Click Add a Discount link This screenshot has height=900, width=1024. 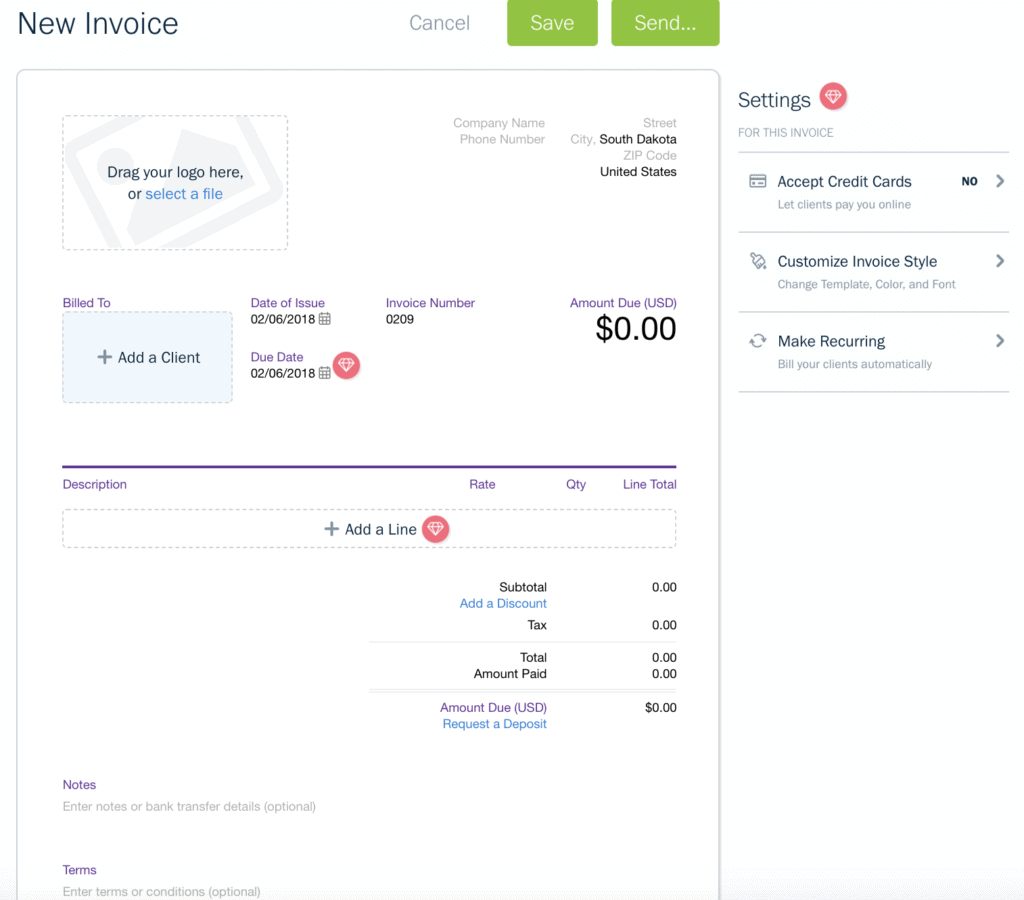click(x=503, y=603)
